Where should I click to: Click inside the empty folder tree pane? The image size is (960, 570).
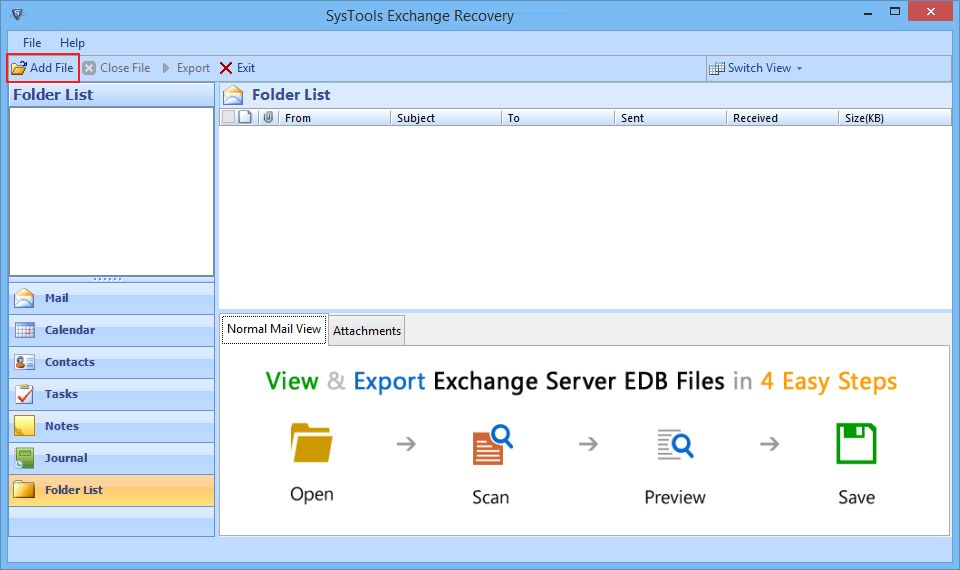pos(111,192)
